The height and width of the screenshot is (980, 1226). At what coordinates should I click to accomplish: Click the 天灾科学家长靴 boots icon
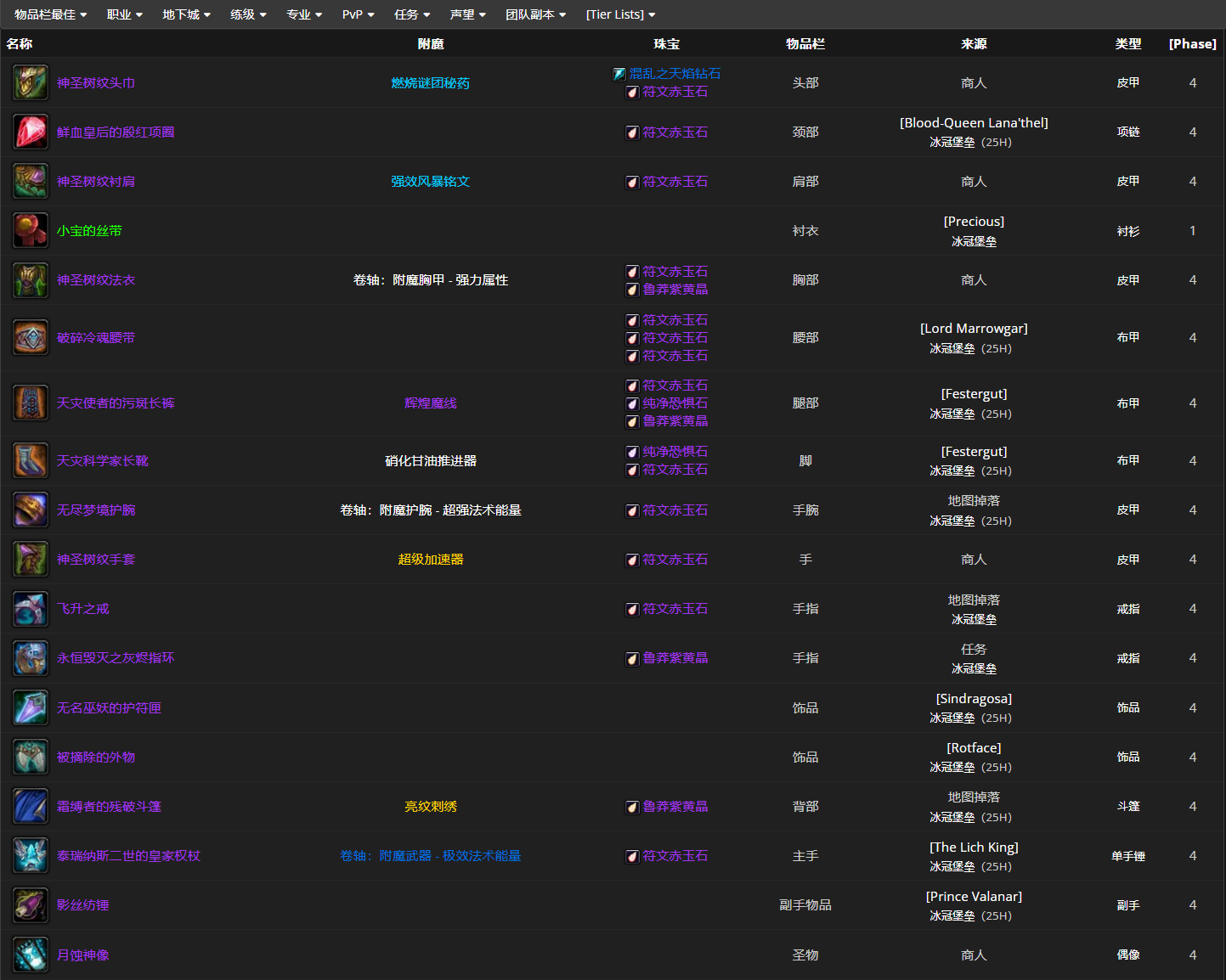click(31, 461)
